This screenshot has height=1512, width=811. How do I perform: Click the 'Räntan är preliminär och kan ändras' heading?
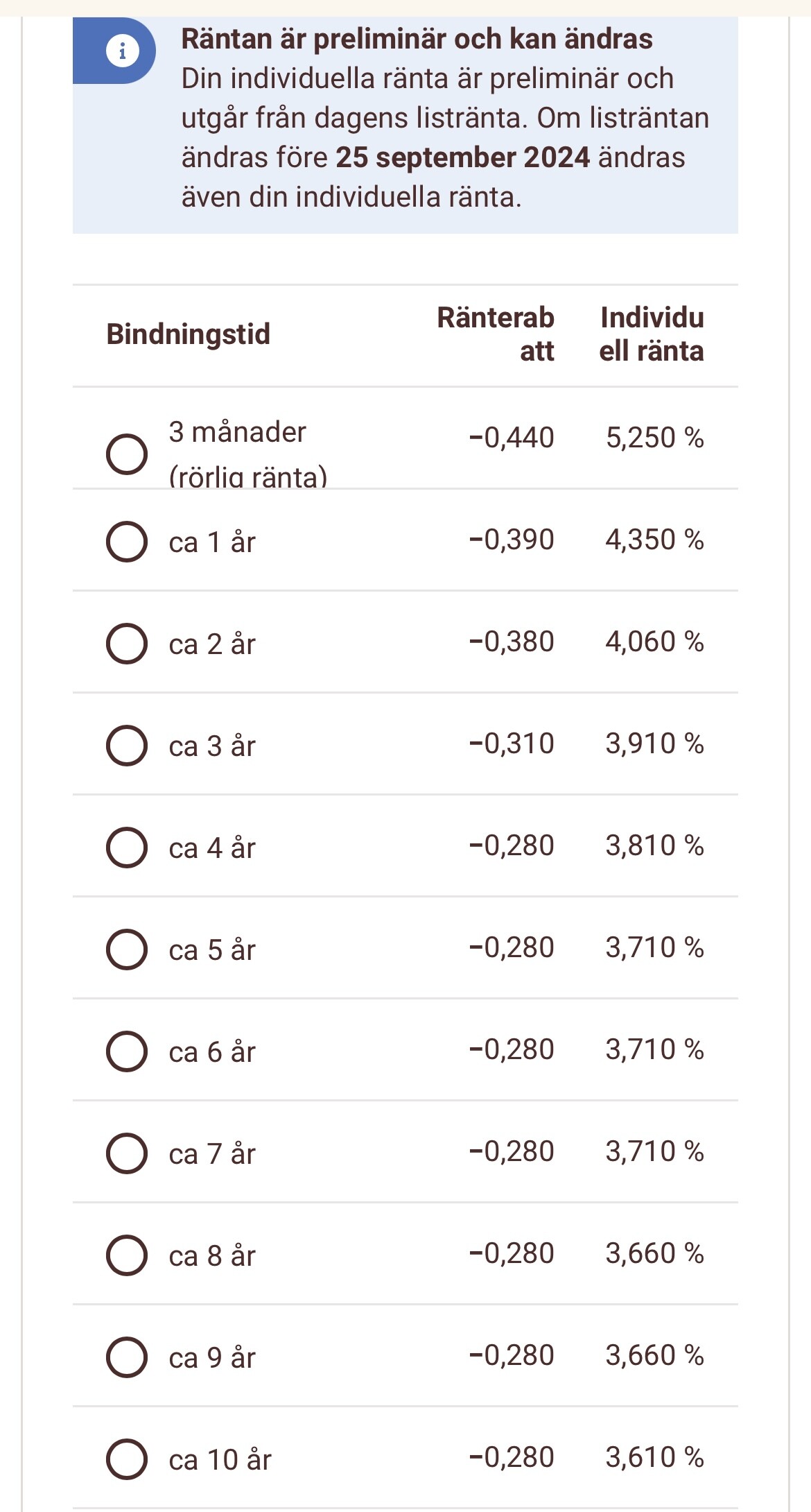417,39
